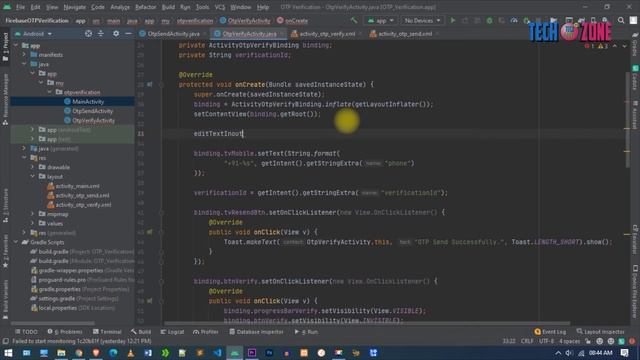
Task: Open the bottom Run tool window
Action: pos(306,332)
